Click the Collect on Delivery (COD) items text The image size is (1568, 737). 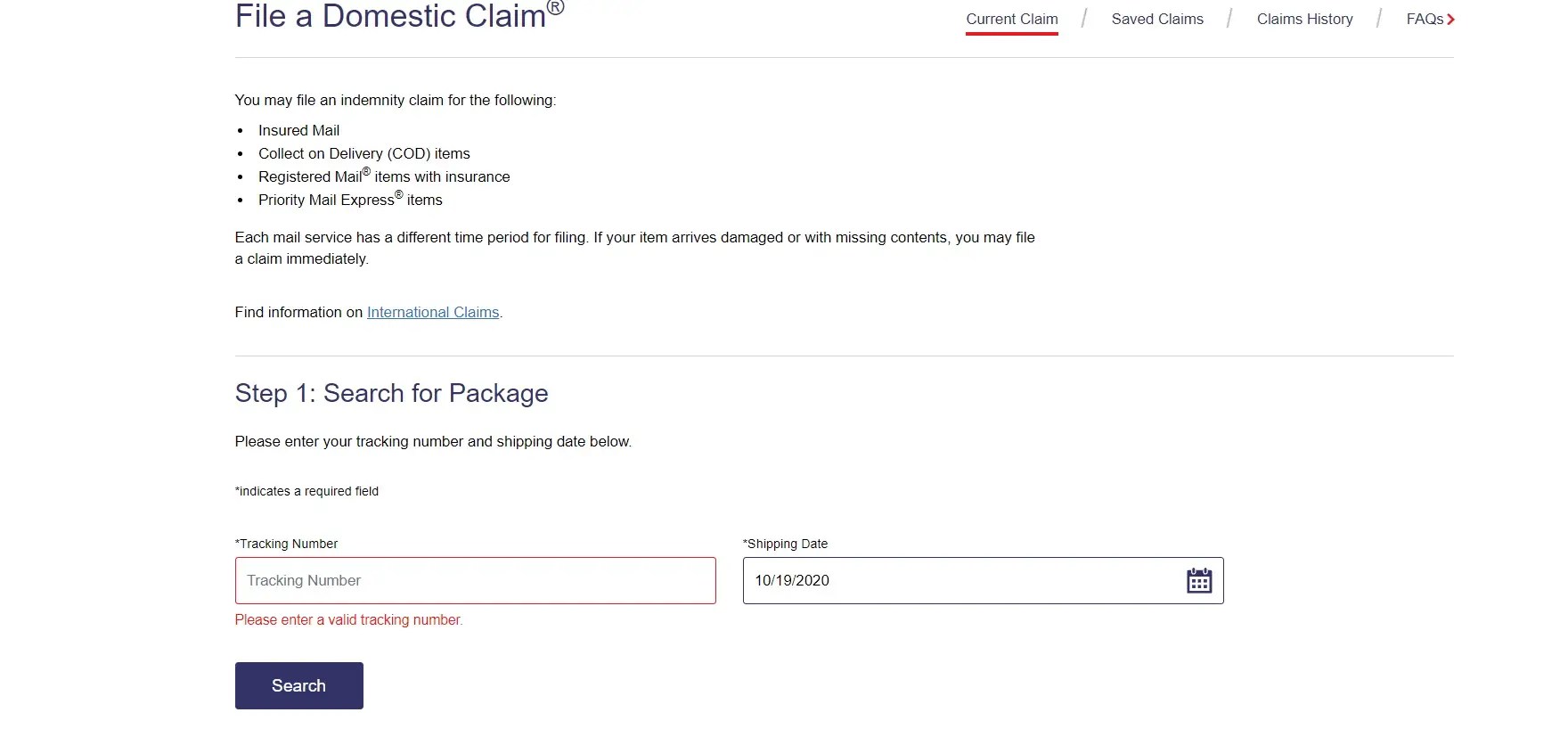click(364, 153)
